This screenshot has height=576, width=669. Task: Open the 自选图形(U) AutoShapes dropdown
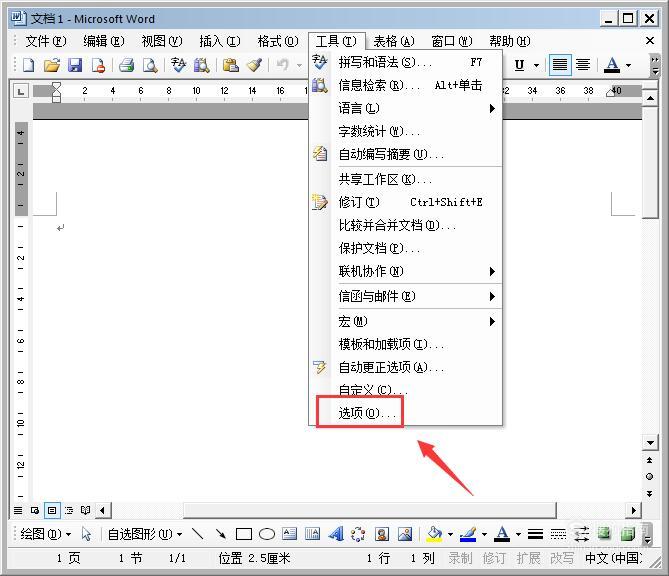tap(145, 534)
